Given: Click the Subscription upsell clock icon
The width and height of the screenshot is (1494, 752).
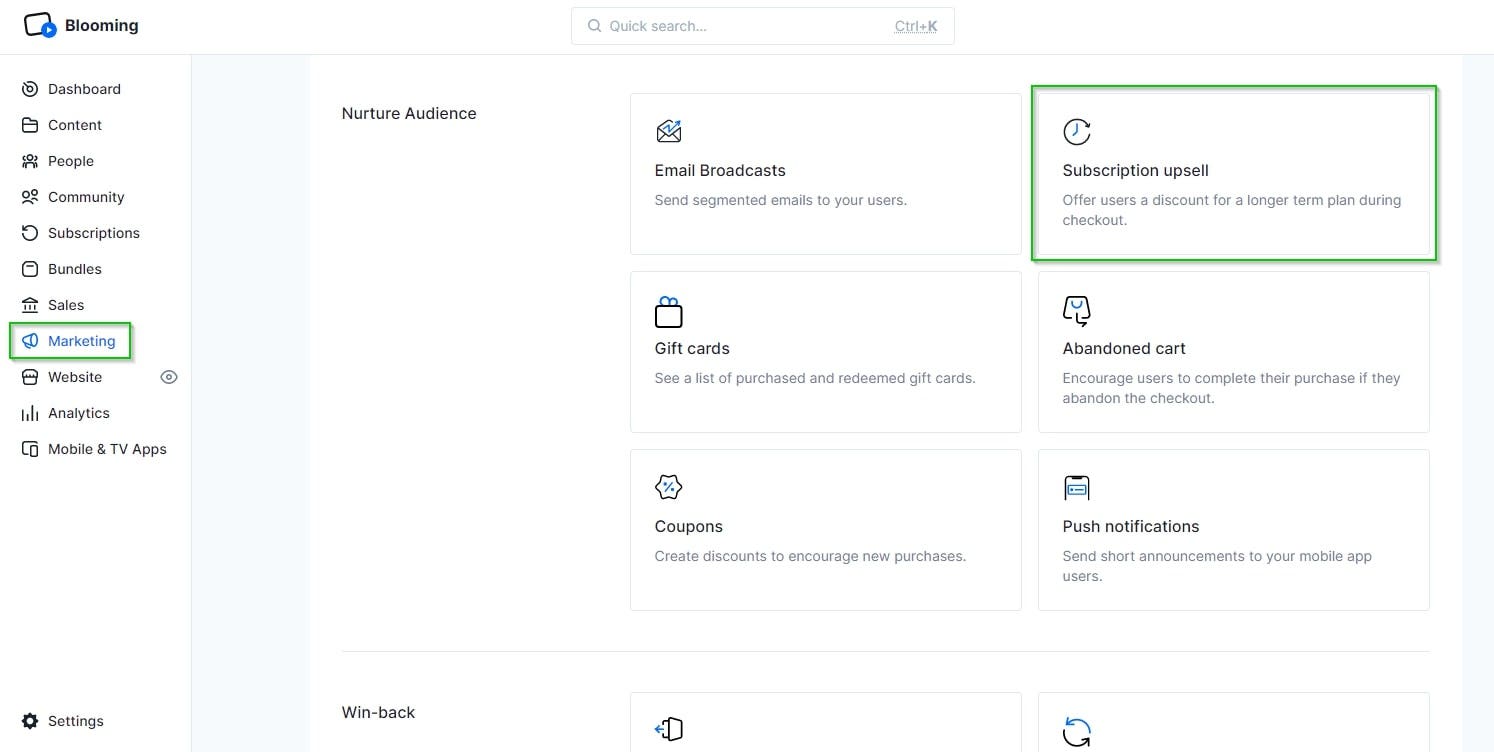Looking at the screenshot, I should (1077, 131).
